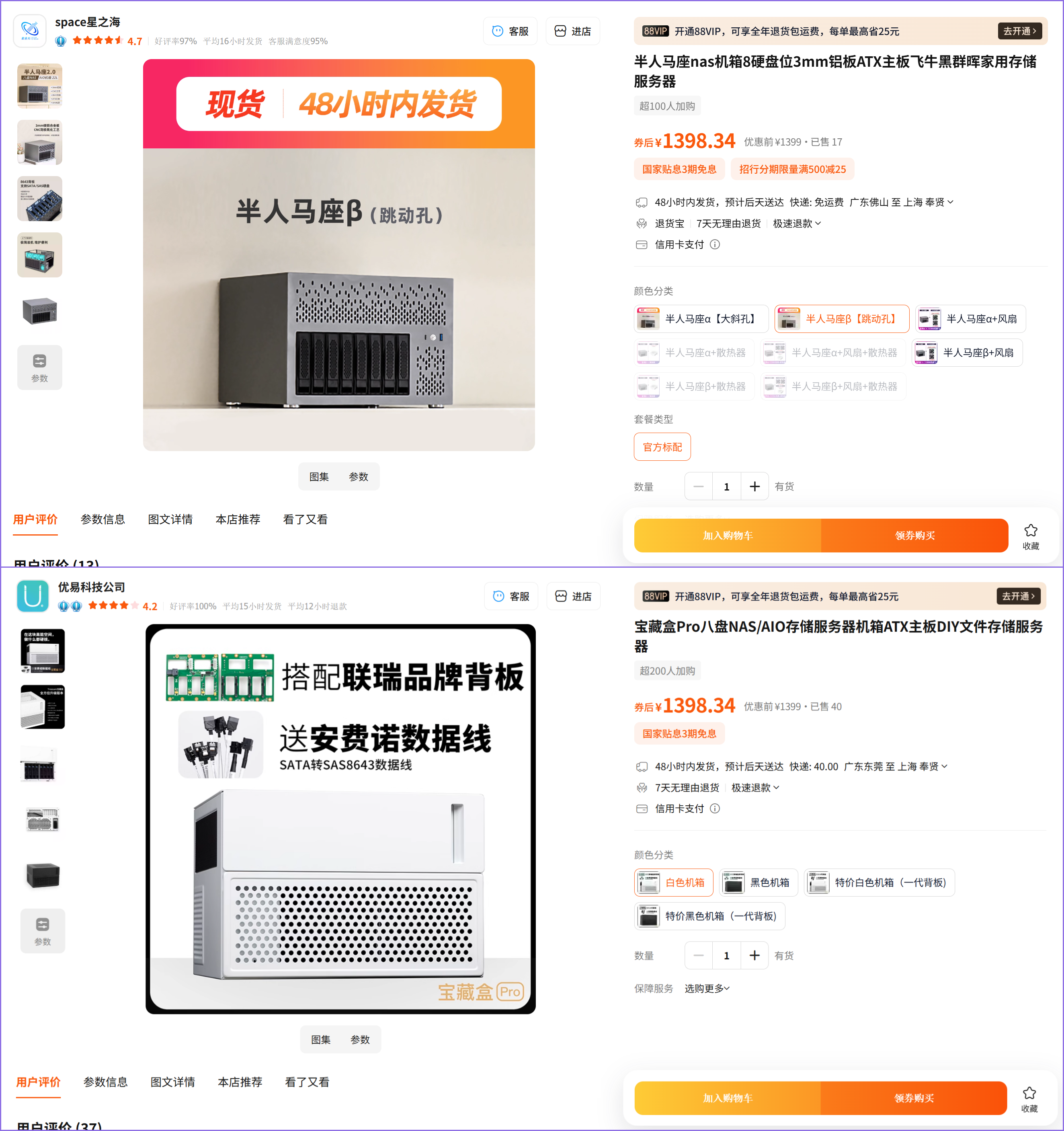Switch to the 参数信息 tab in the top listing
Screen dimensions: 1064x1131
pyautogui.click(x=103, y=519)
